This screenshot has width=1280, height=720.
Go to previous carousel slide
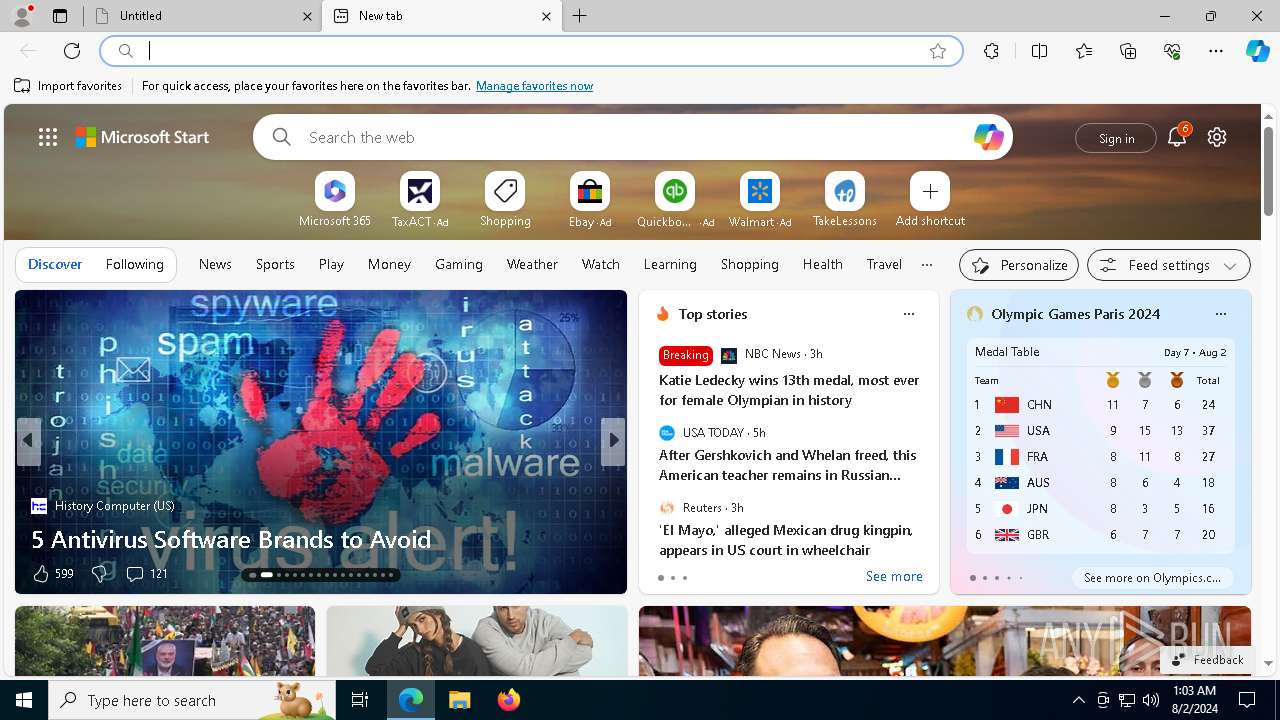pos(28,441)
